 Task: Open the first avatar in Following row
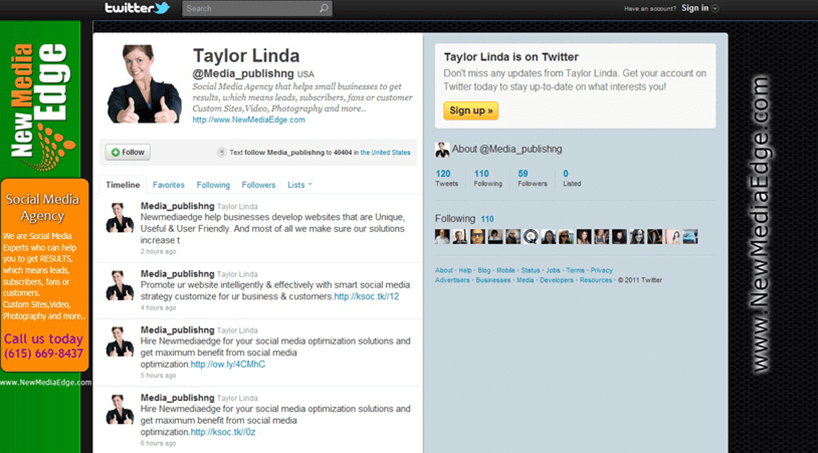pyautogui.click(x=442, y=236)
